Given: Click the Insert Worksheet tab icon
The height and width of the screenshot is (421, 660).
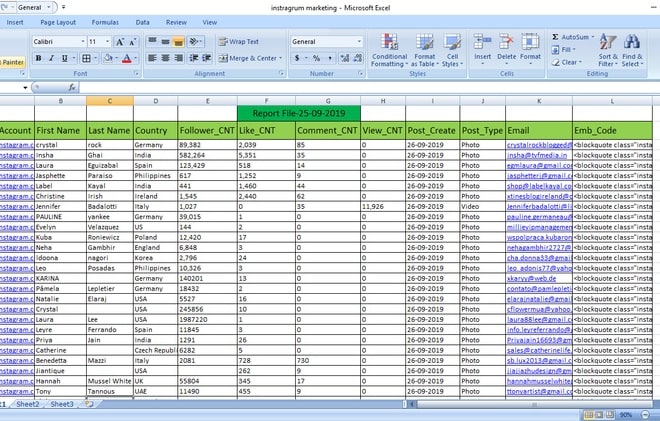Looking at the screenshot, I should 89,404.
